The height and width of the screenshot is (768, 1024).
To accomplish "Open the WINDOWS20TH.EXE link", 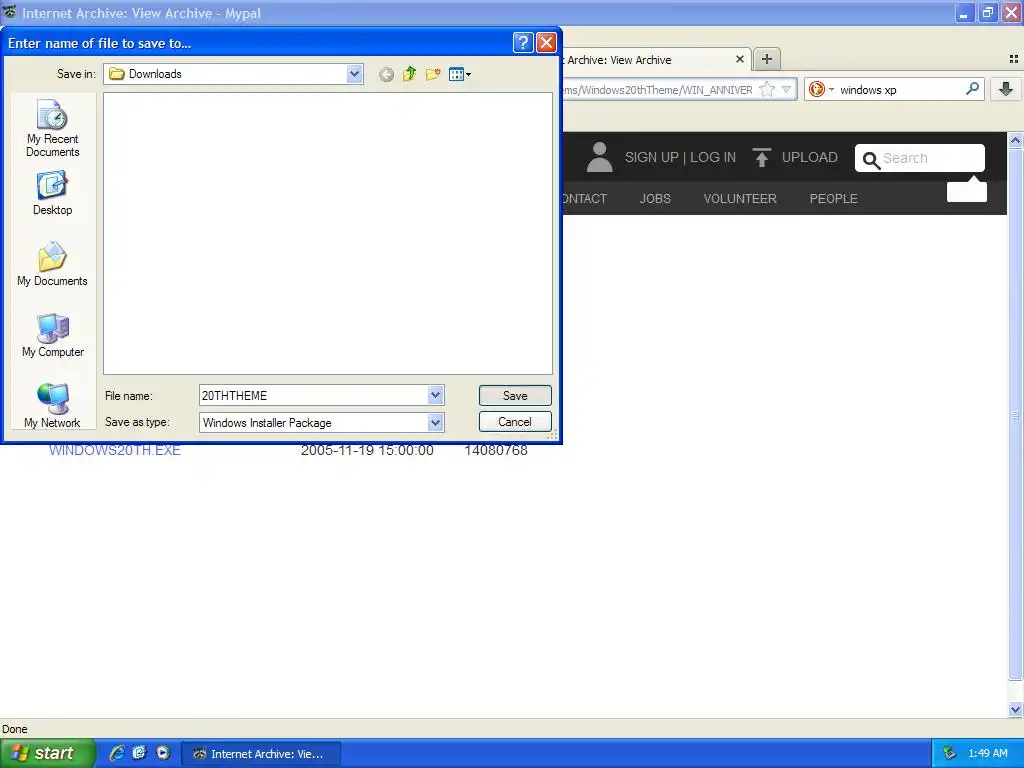I will click(x=115, y=450).
